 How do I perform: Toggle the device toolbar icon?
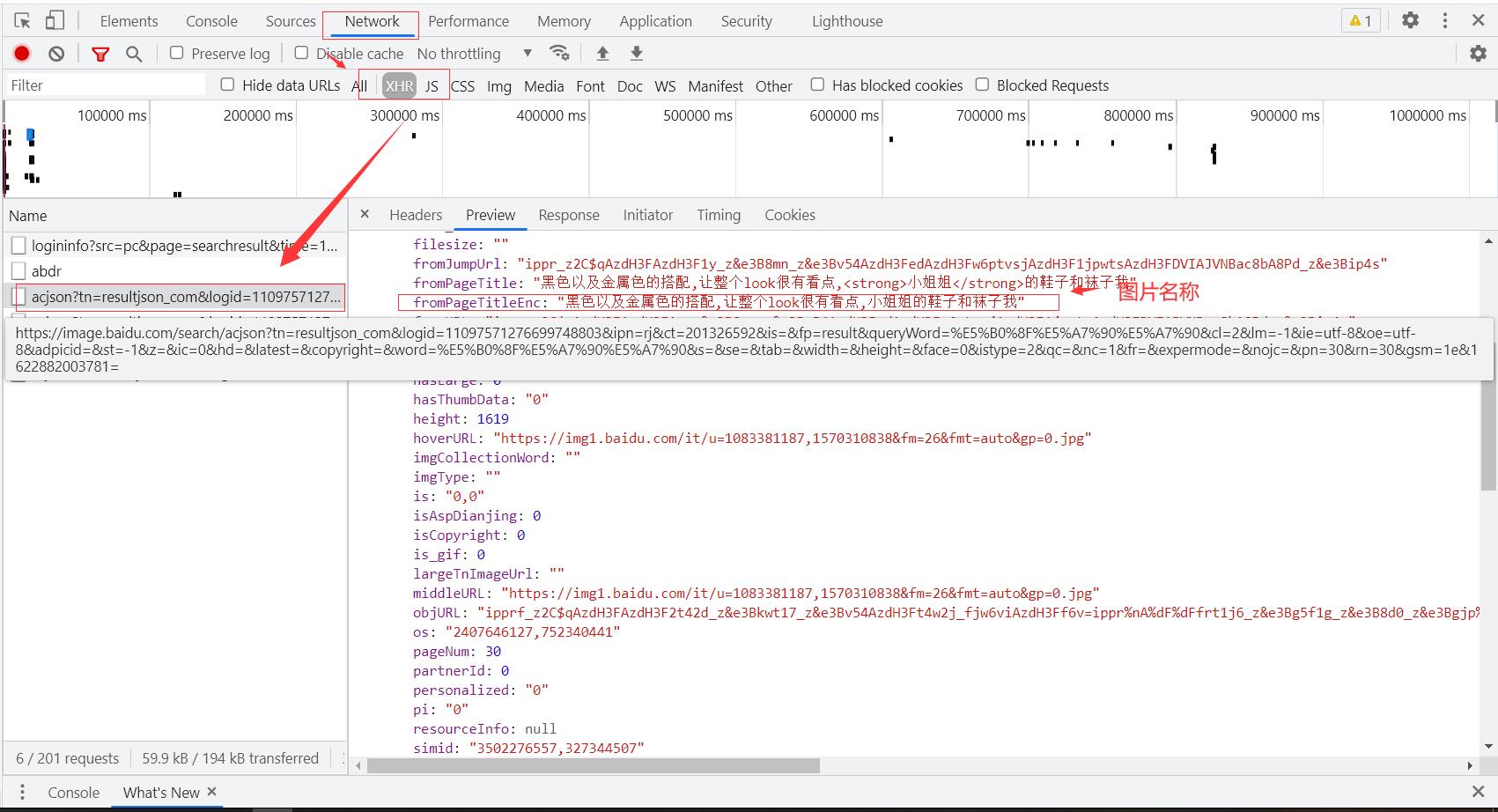pos(55,20)
